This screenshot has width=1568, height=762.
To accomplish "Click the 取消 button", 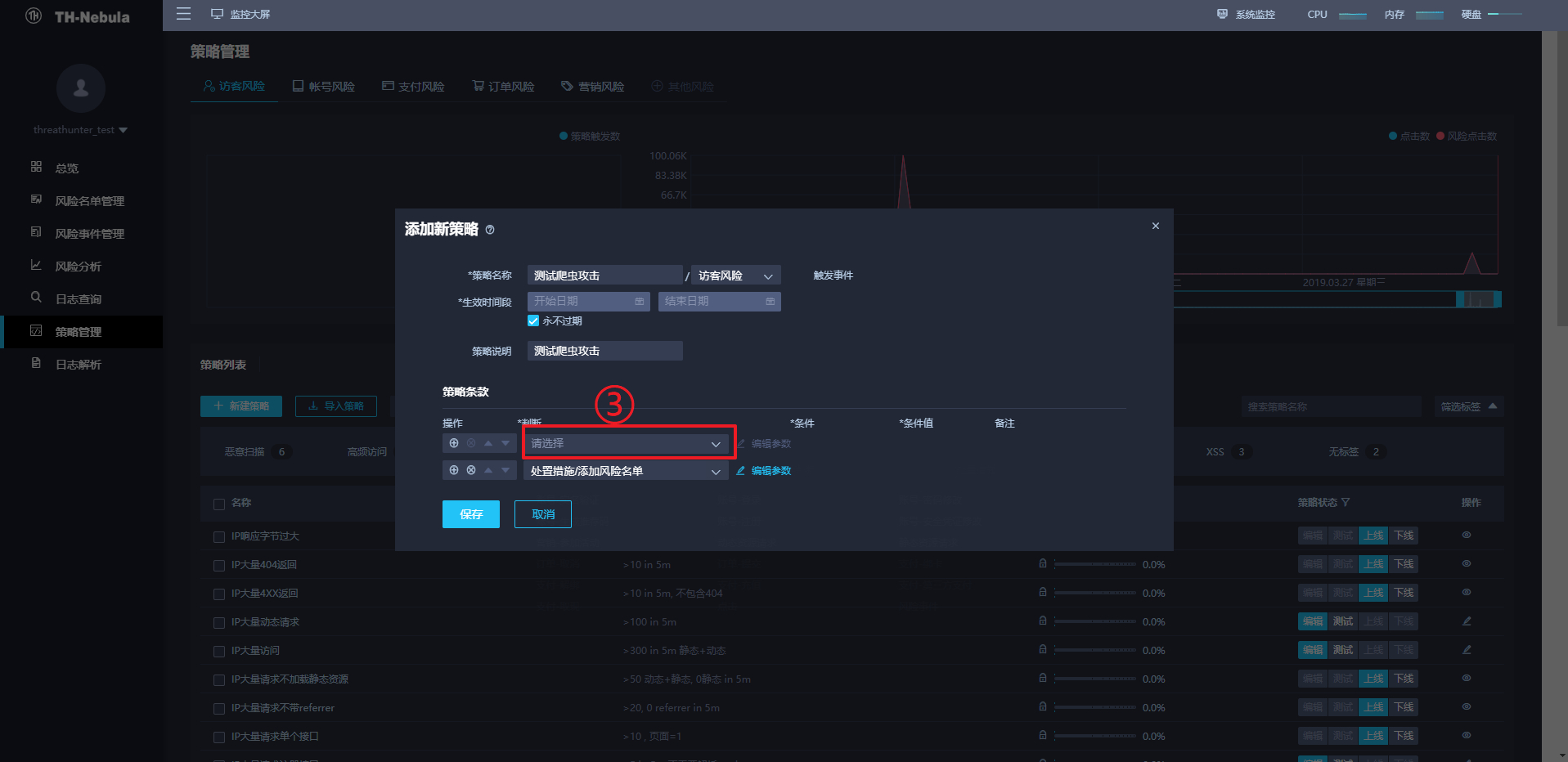I will [x=543, y=514].
